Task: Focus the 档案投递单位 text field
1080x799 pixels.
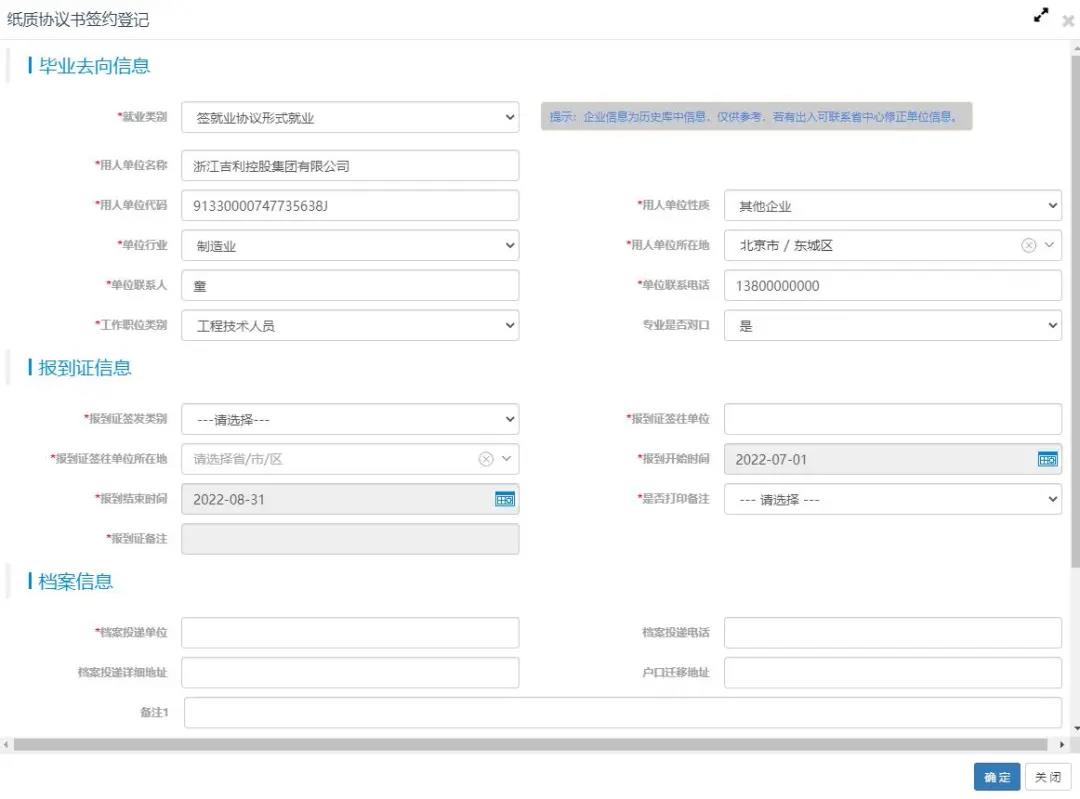Action: [x=350, y=633]
